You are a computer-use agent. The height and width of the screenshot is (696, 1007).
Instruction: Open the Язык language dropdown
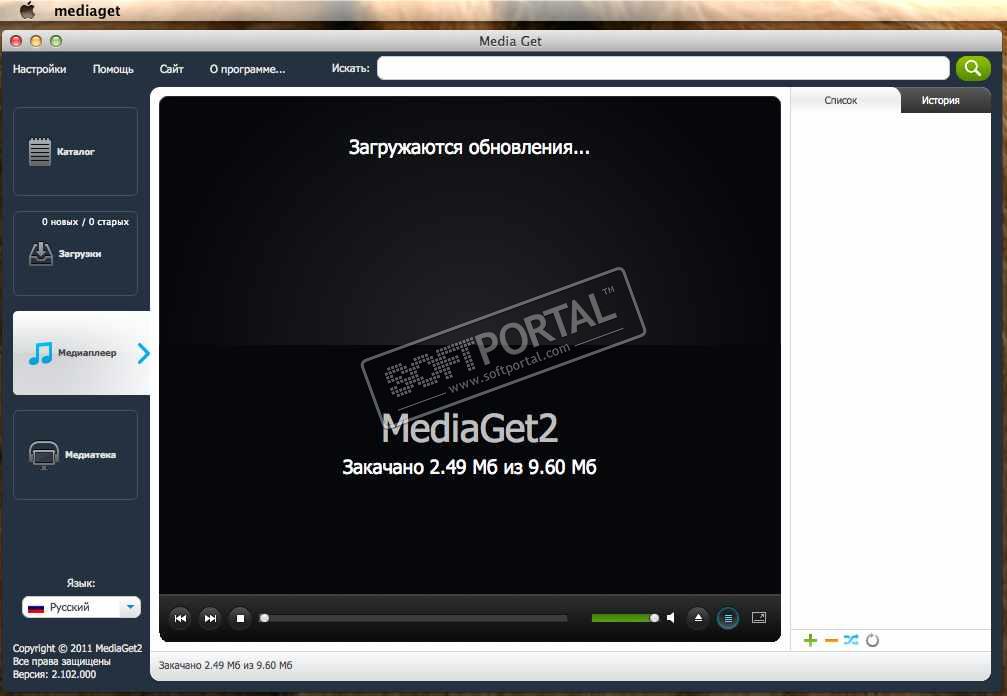click(x=82, y=607)
